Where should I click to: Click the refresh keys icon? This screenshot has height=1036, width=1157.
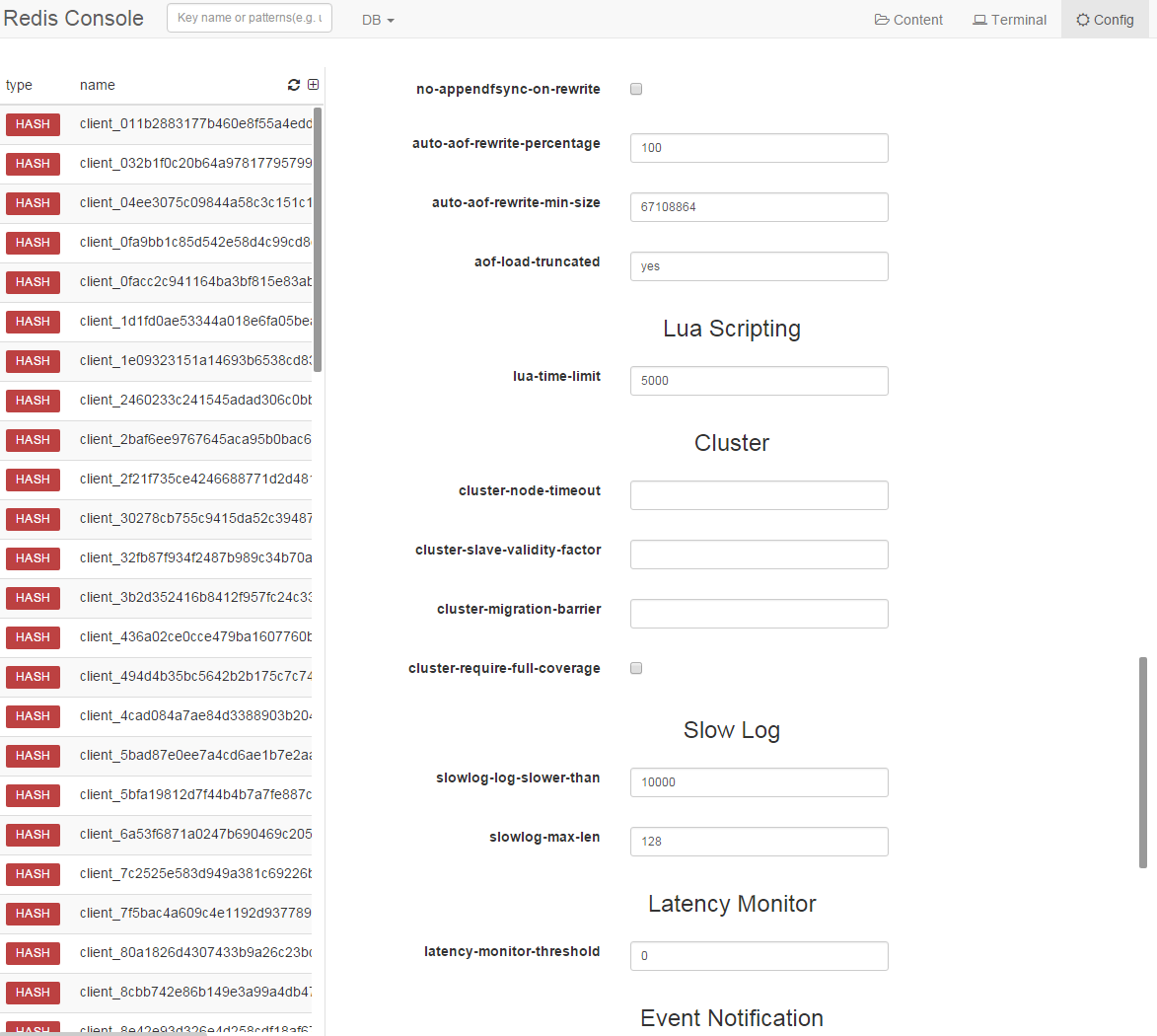294,85
